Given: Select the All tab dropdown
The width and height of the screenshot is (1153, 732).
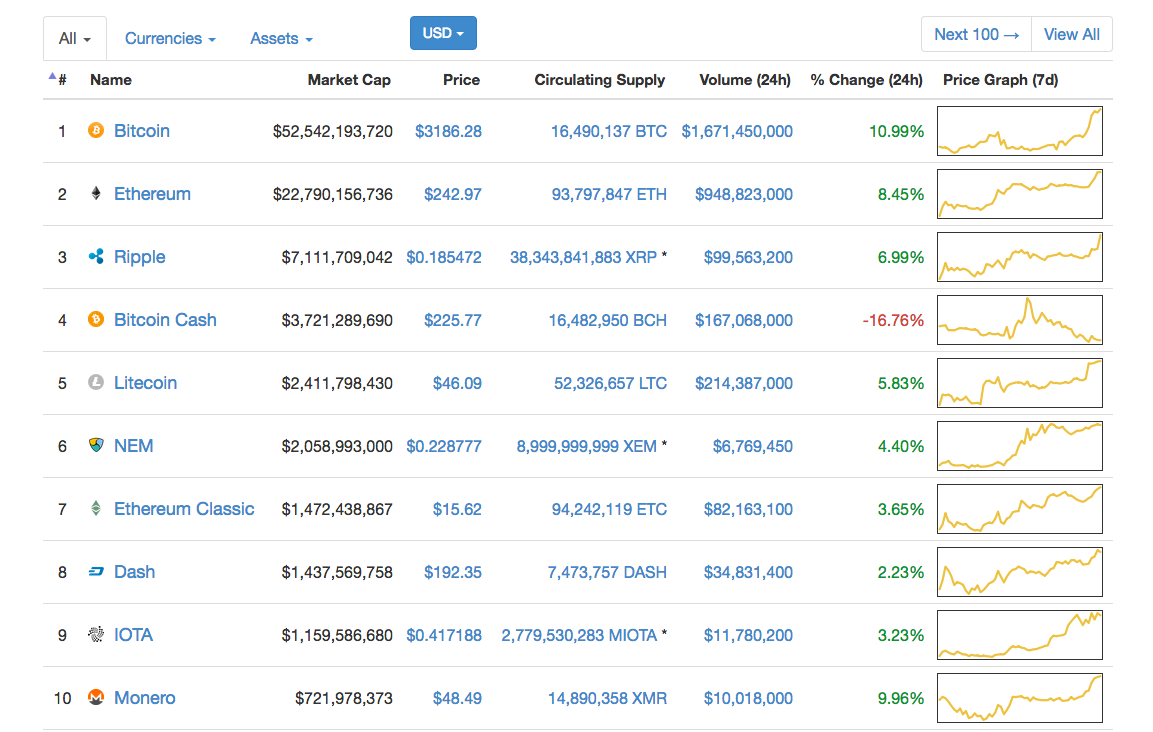Looking at the screenshot, I should point(75,38).
